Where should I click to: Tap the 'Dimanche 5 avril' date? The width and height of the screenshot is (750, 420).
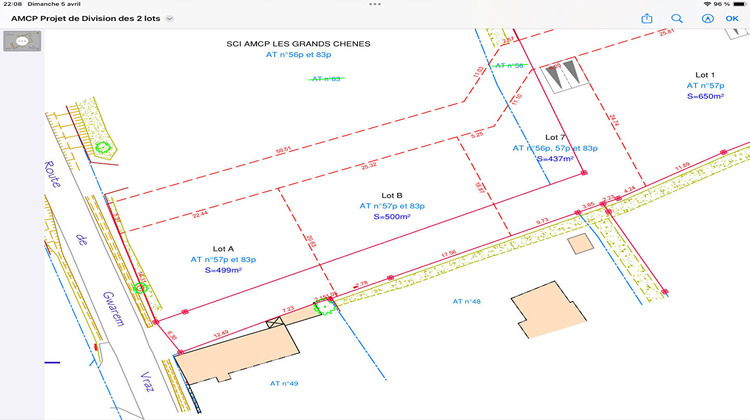click(54, 4)
